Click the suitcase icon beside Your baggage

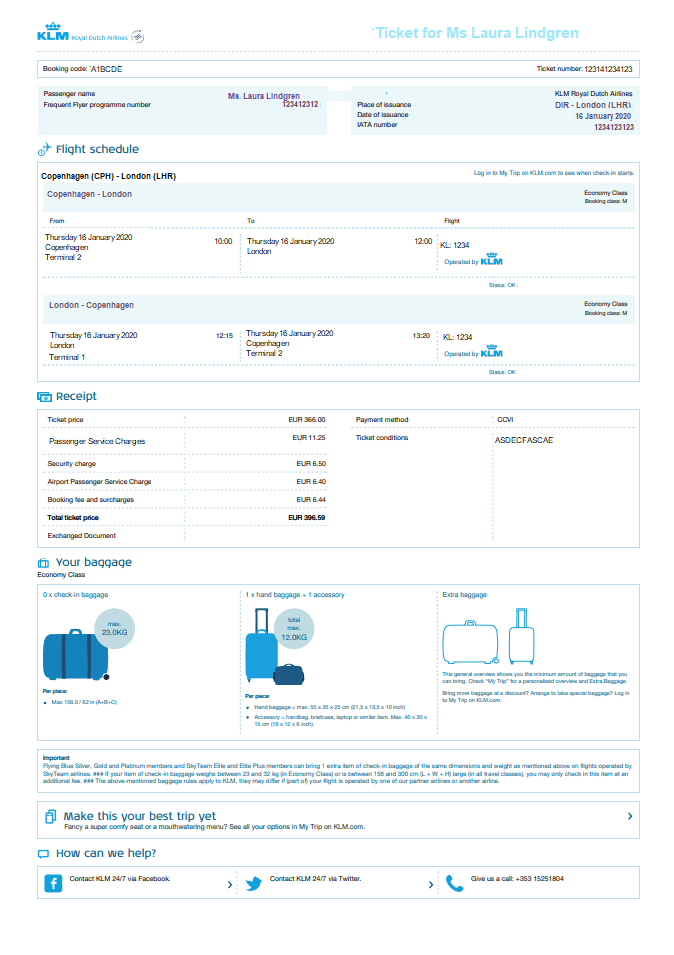pyautogui.click(x=44, y=563)
